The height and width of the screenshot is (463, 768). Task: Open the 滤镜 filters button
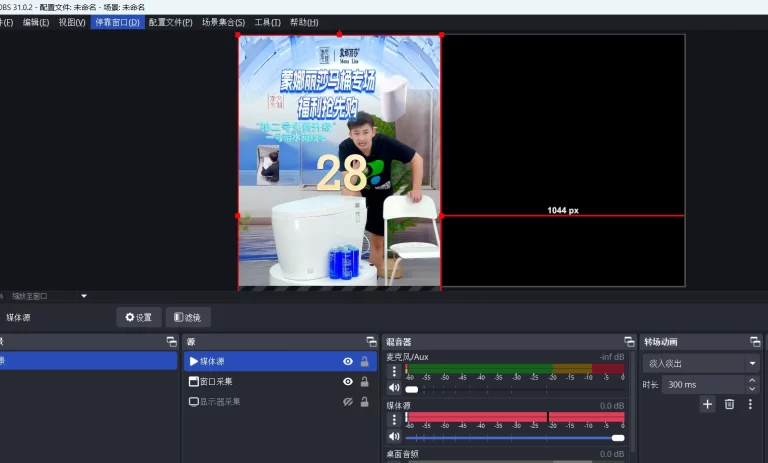pyautogui.click(x=188, y=317)
